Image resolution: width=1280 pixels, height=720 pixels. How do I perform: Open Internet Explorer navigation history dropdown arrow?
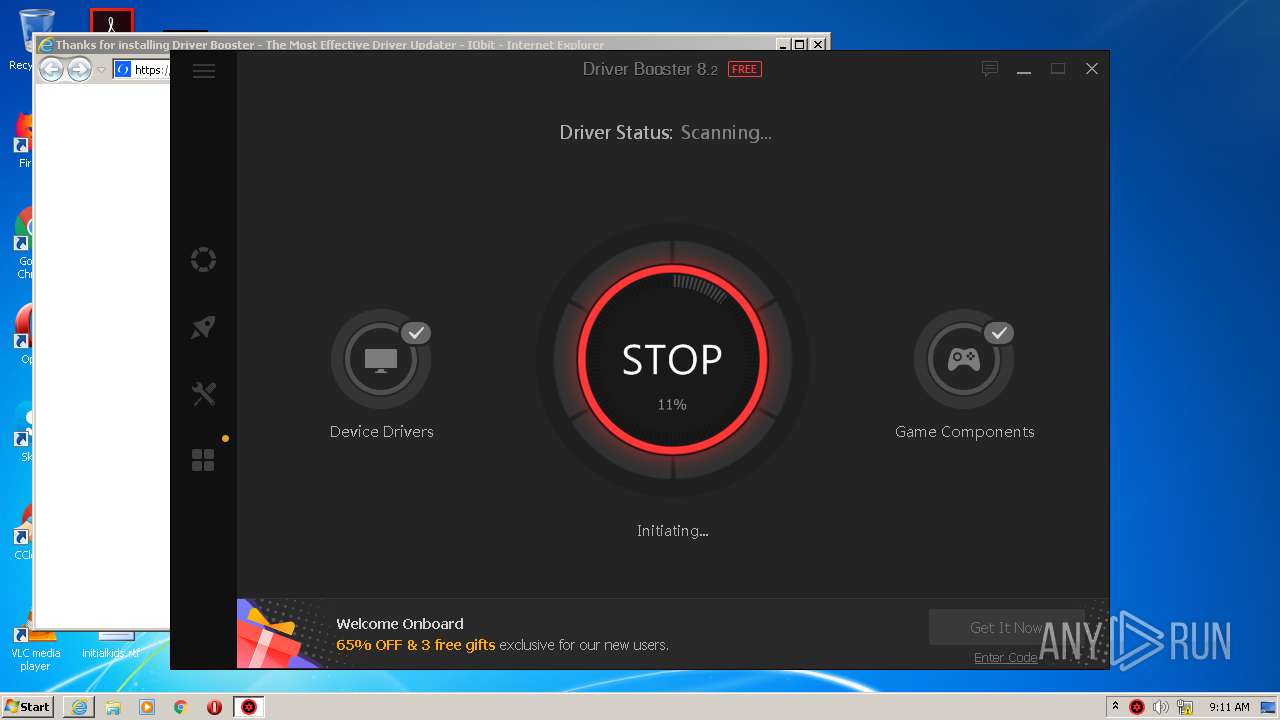[x=101, y=70]
